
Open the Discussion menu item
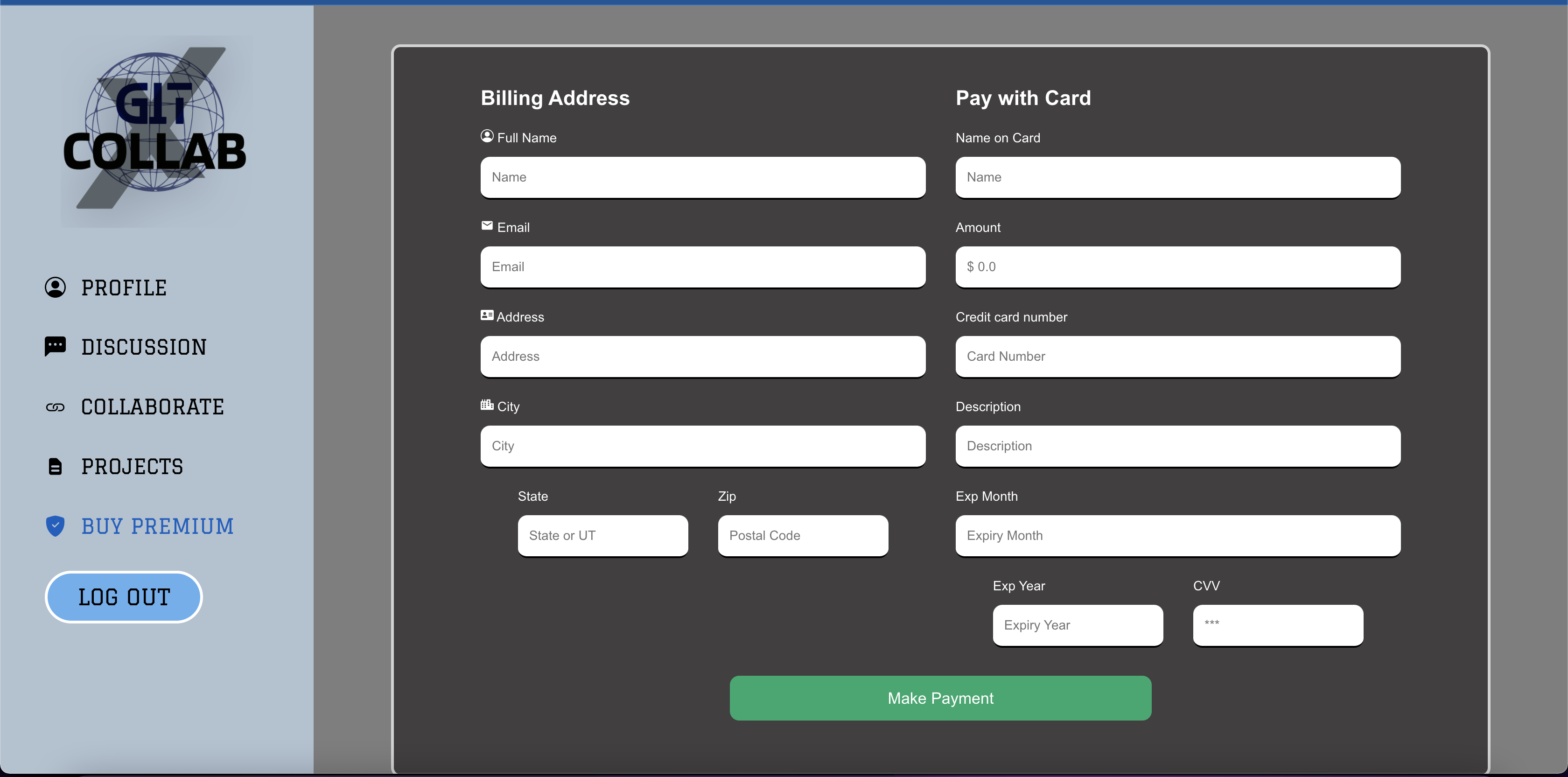click(x=144, y=347)
